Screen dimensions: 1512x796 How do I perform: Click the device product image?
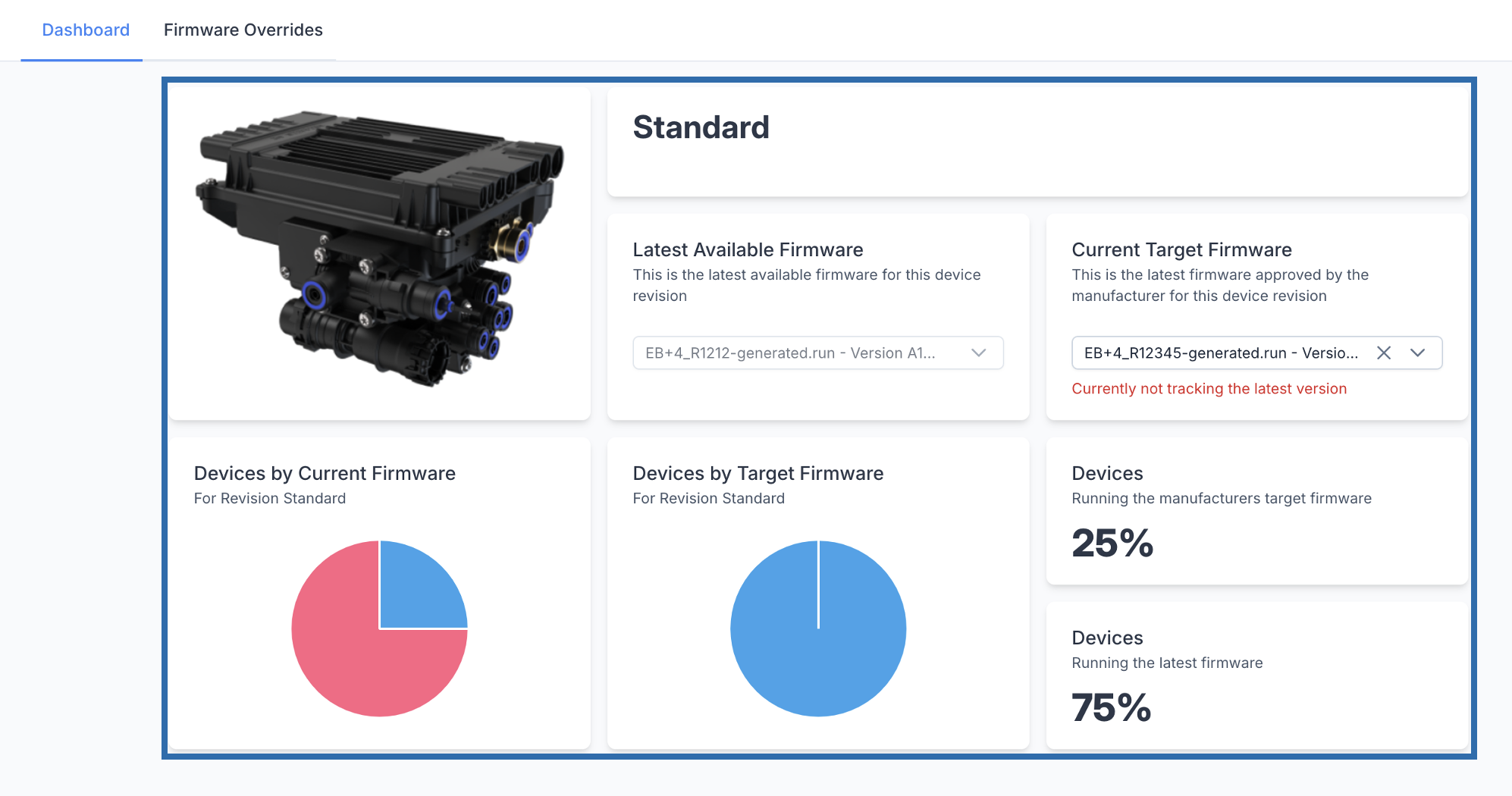pos(379,249)
